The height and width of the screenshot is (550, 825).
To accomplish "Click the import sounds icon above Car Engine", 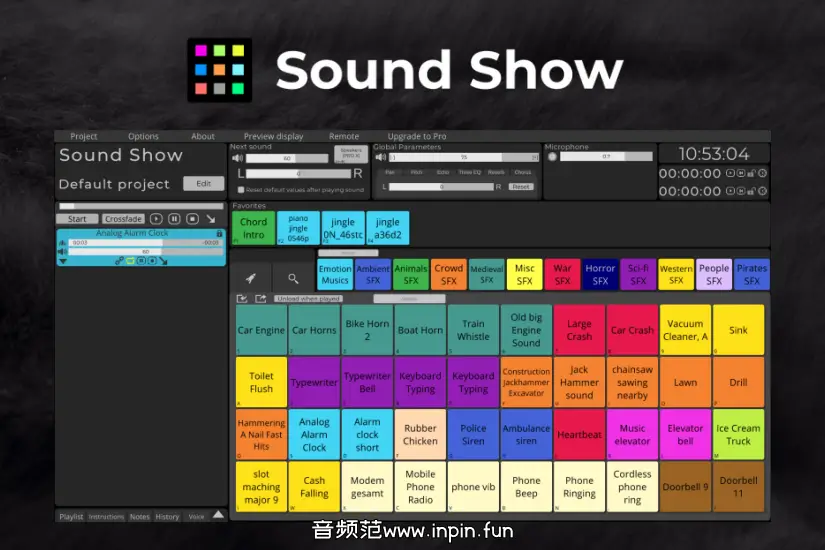I will pyautogui.click(x=242, y=298).
